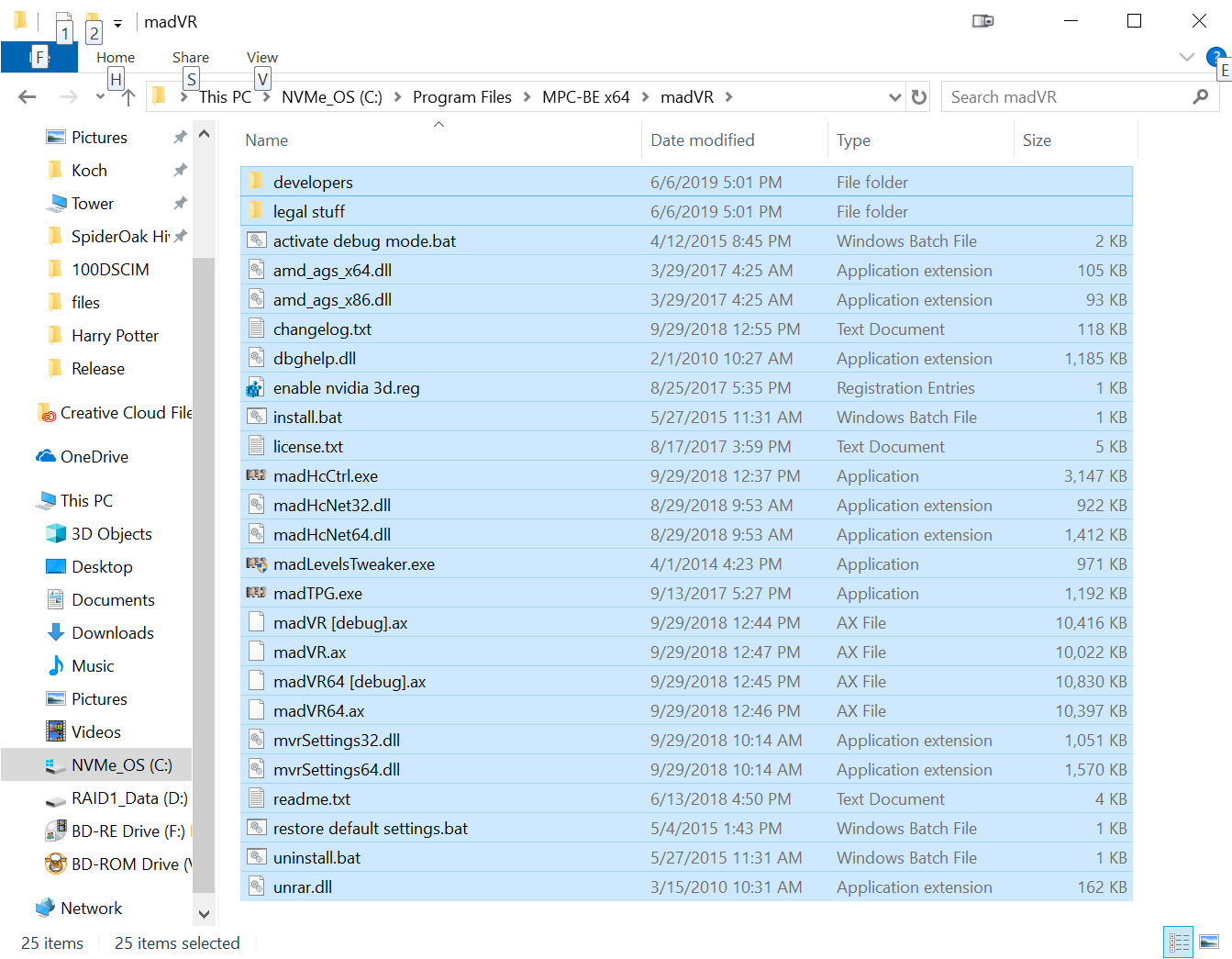This screenshot has width=1232, height=959.
Task: Select This PC in navigation pane
Action: tap(86, 500)
